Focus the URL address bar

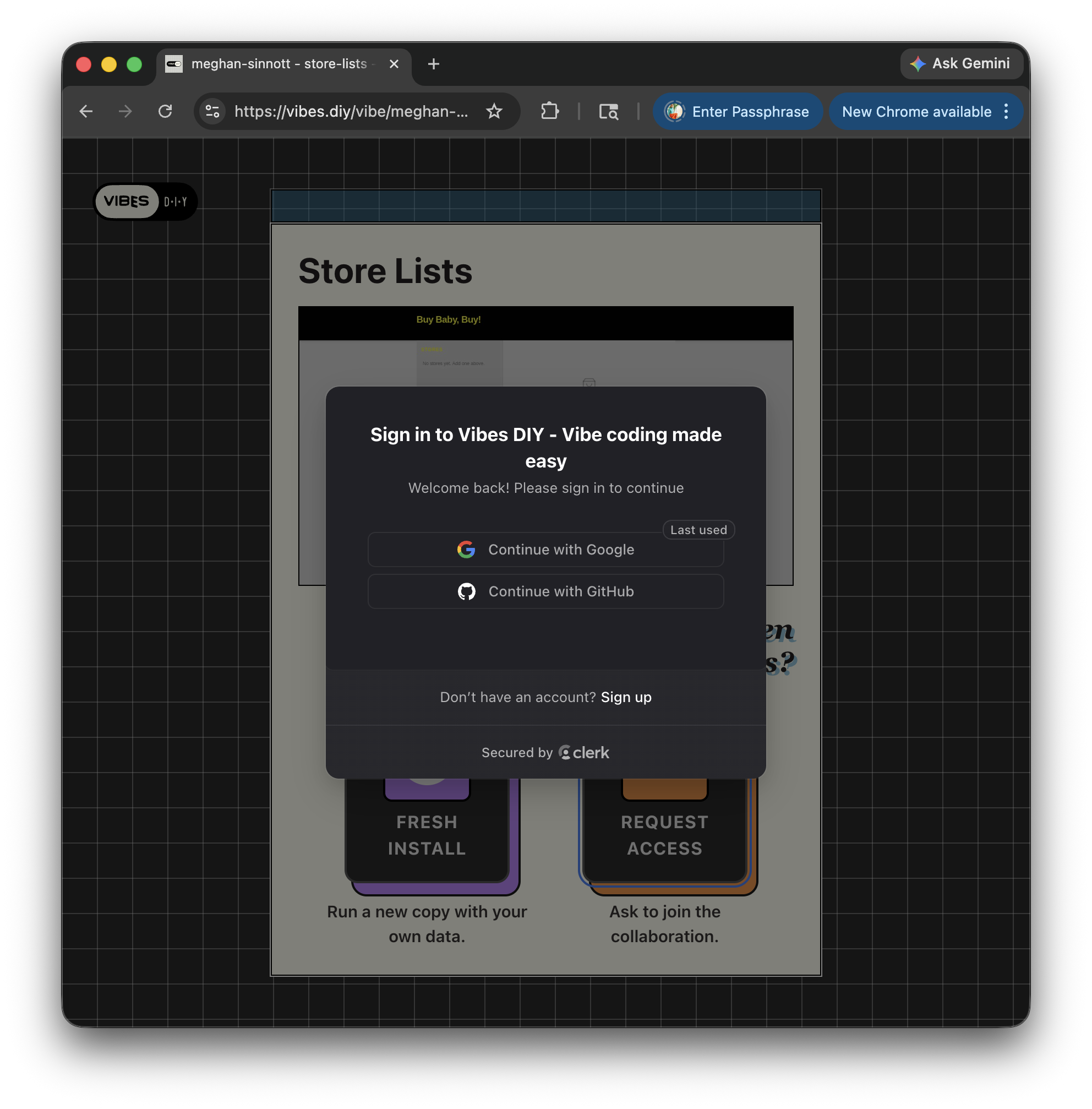(x=351, y=111)
